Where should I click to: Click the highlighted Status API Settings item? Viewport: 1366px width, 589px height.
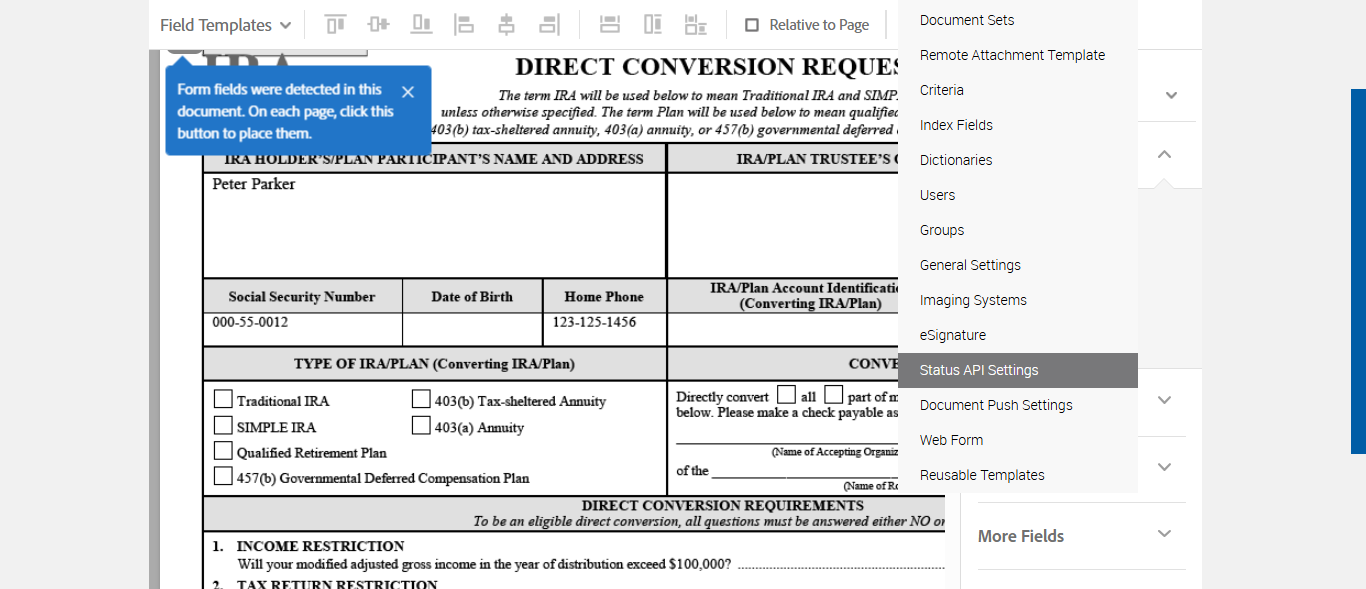point(1018,370)
